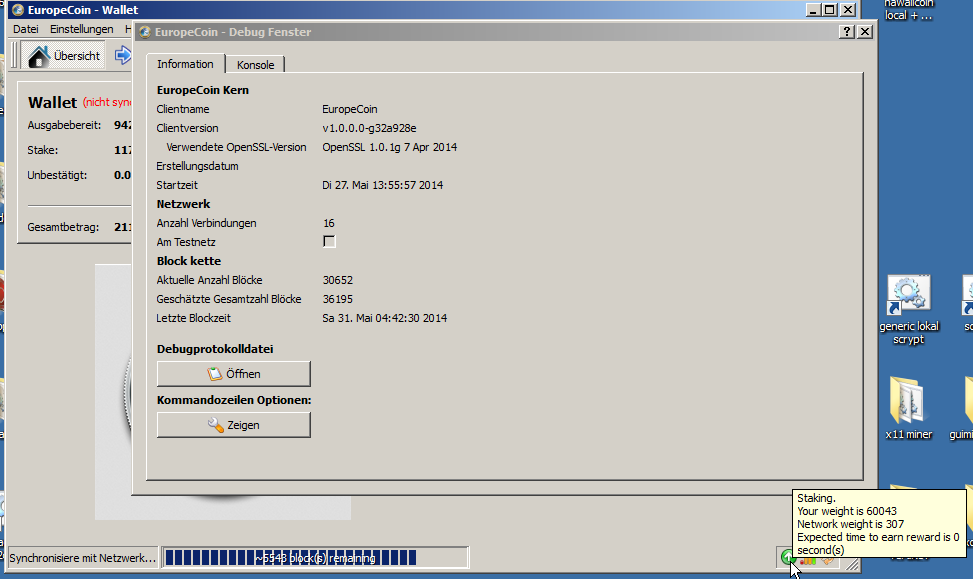Click the EuropeCoin icon in wallet title bar
This screenshot has width=973, height=579.
(x=17, y=9)
